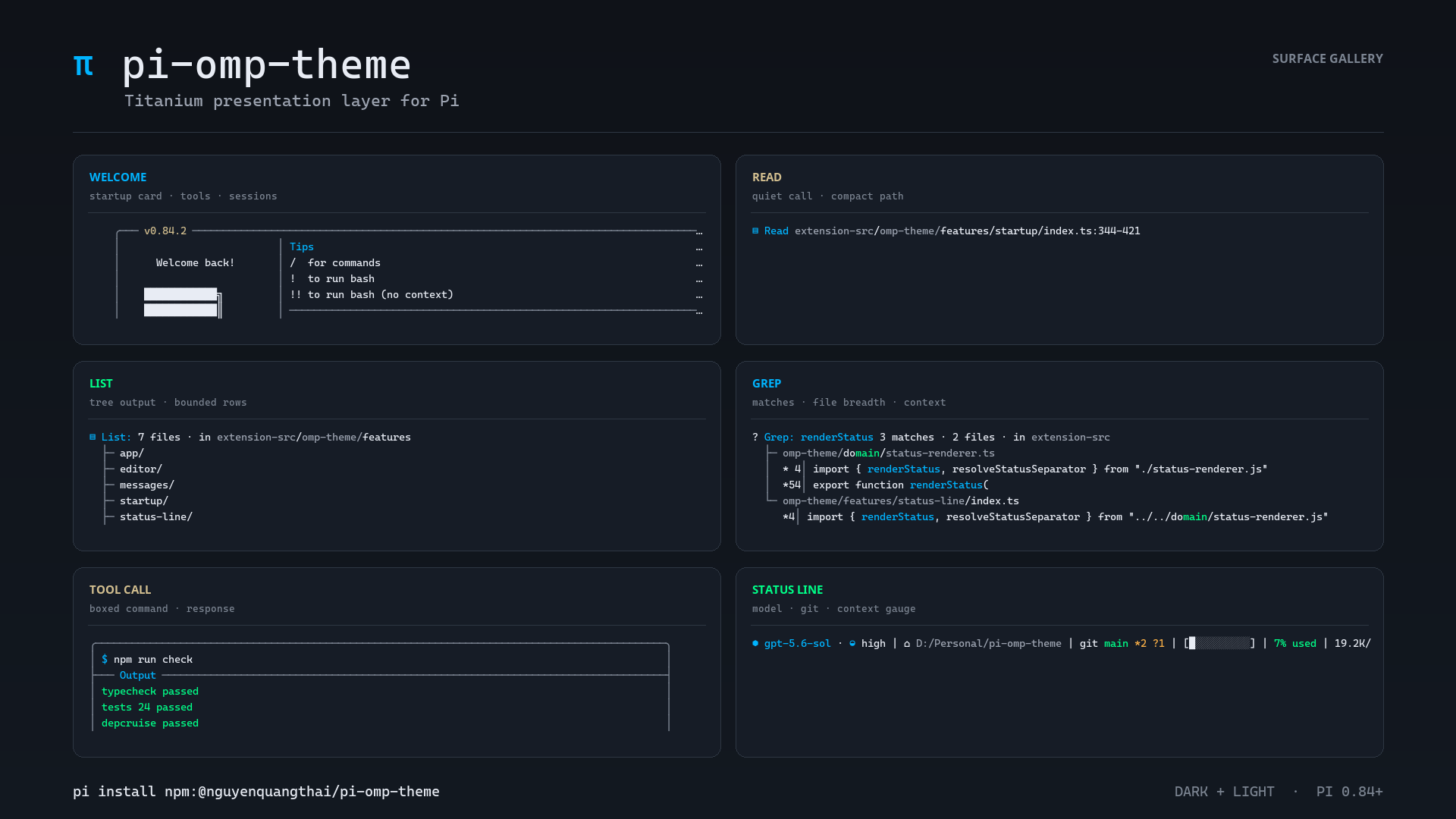Click the blue pi logo icon
The image size is (1456, 819).
coord(83,66)
